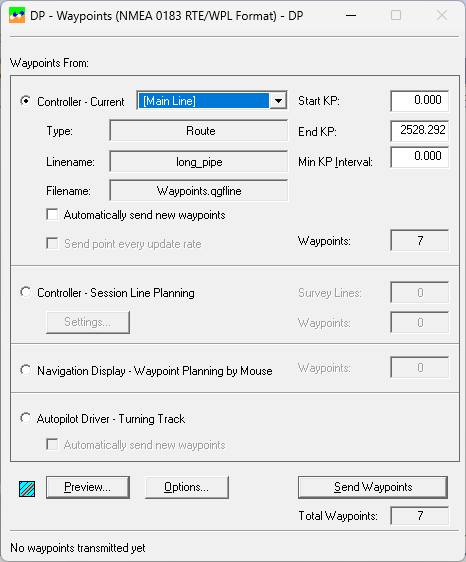The height and width of the screenshot is (562, 466).
Task: Click the Min KP Interval field
Action: [x=419, y=157]
